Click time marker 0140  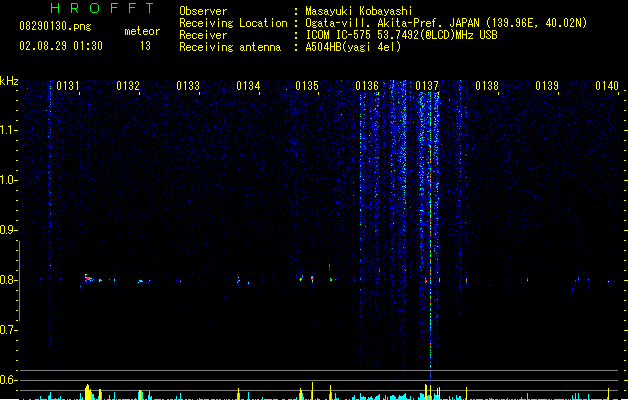607,86
